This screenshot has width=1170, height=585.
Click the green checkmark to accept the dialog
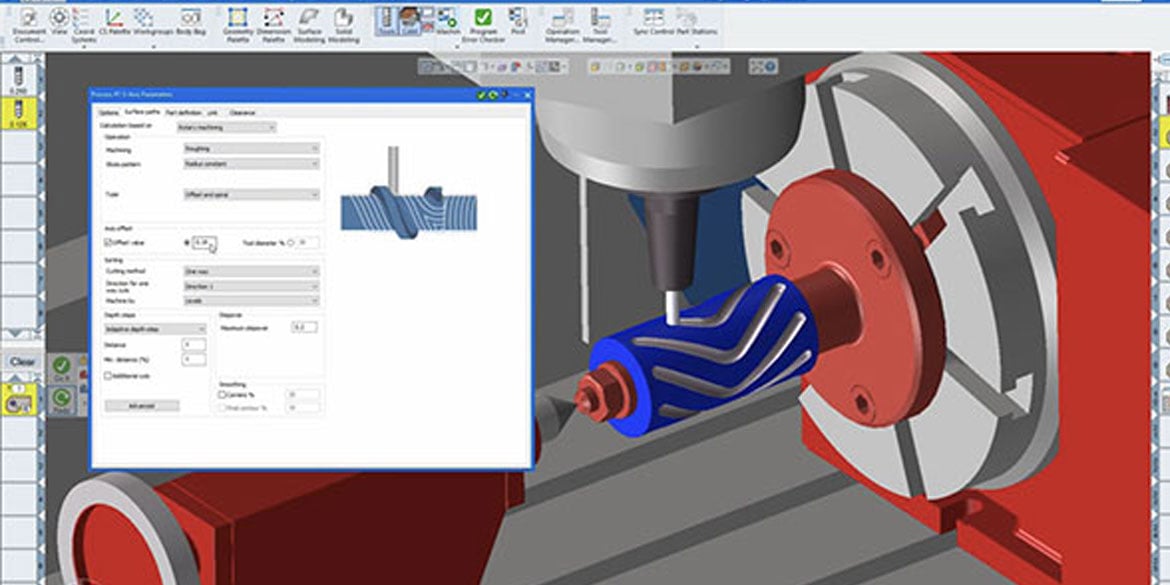481,95
